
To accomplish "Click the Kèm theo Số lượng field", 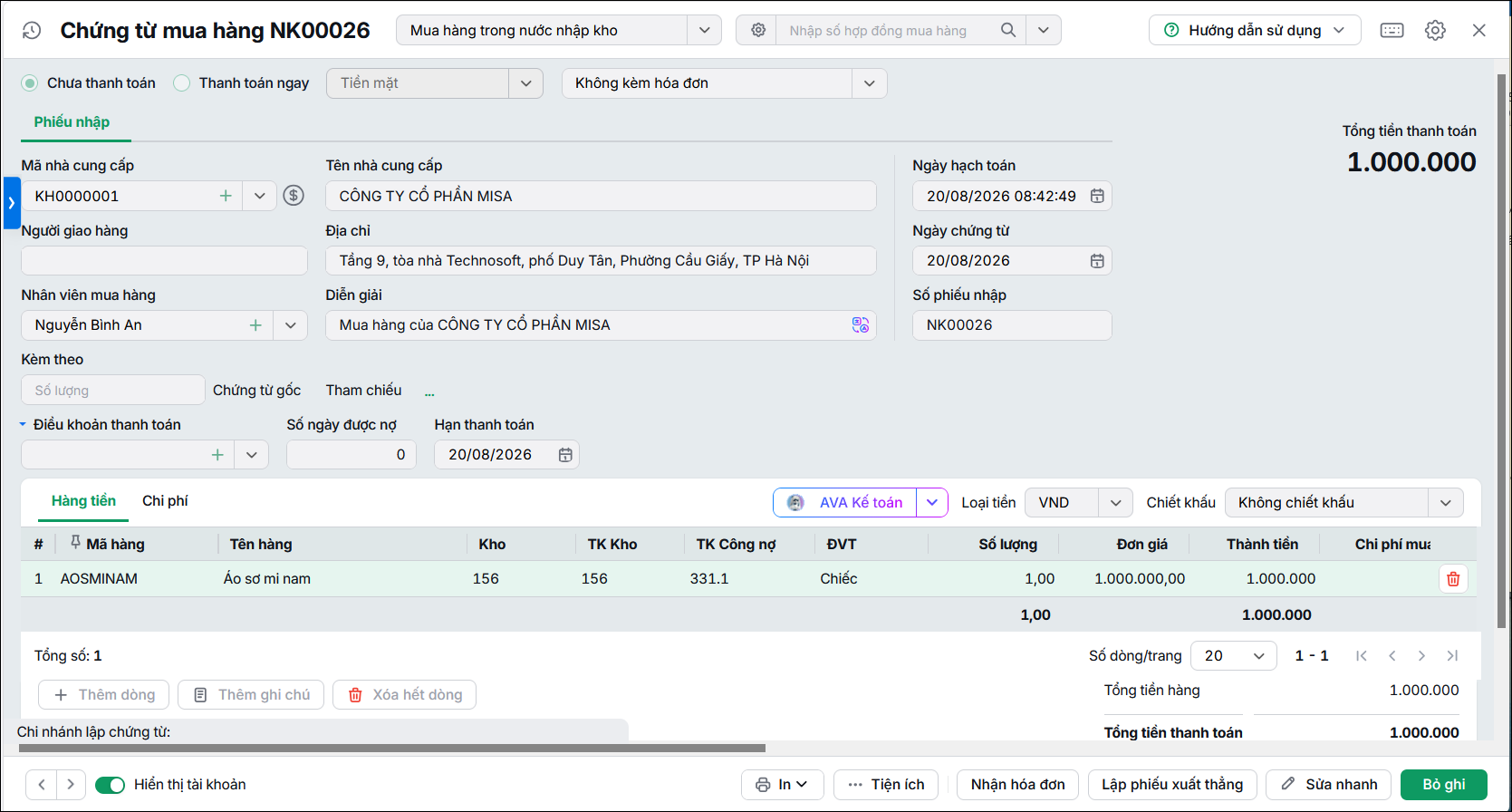I will [x=113, y=391].
